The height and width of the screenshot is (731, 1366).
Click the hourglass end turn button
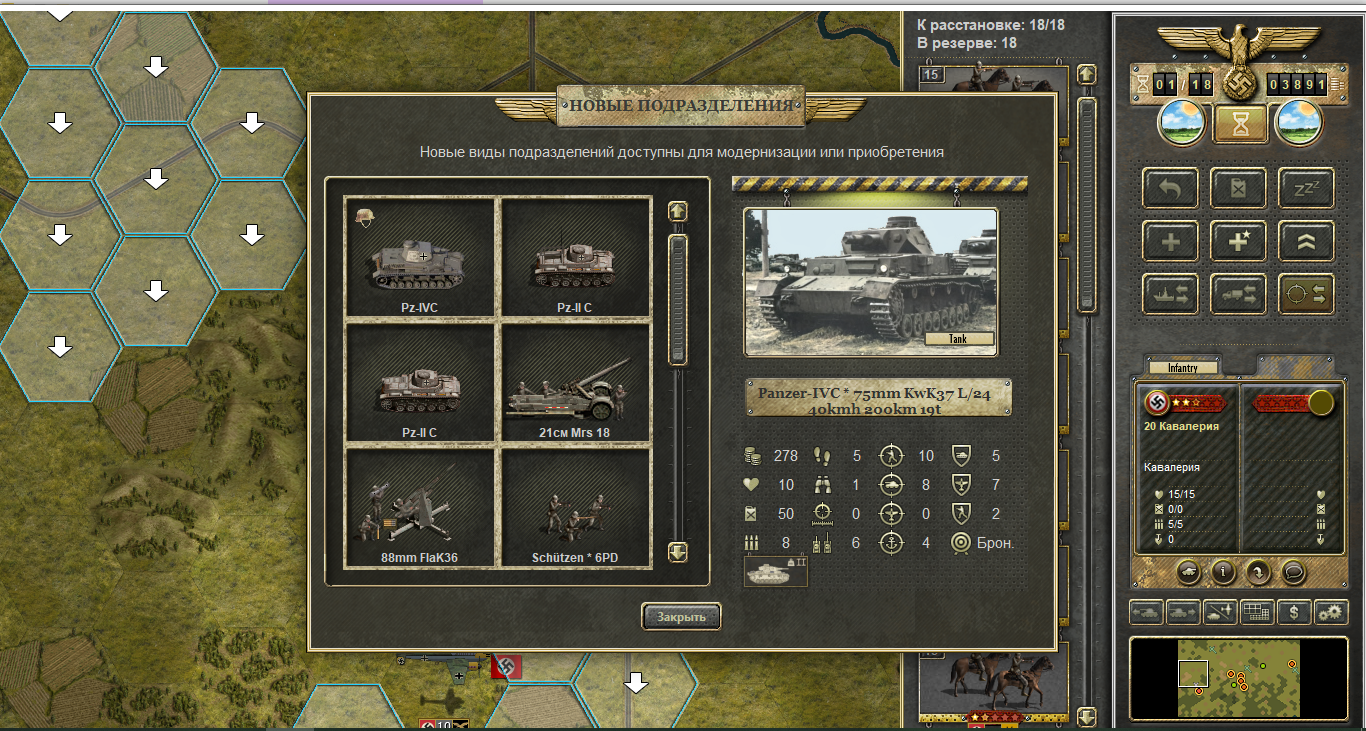point(1240,124)
